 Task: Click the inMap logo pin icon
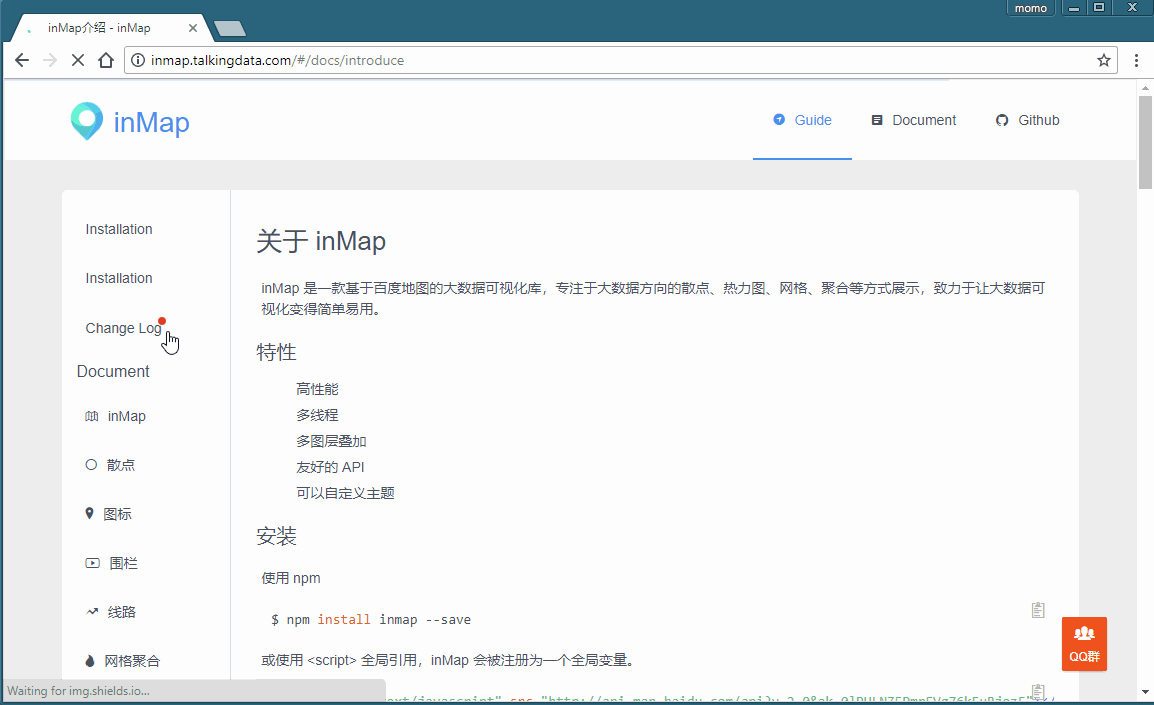pos(87,120)
